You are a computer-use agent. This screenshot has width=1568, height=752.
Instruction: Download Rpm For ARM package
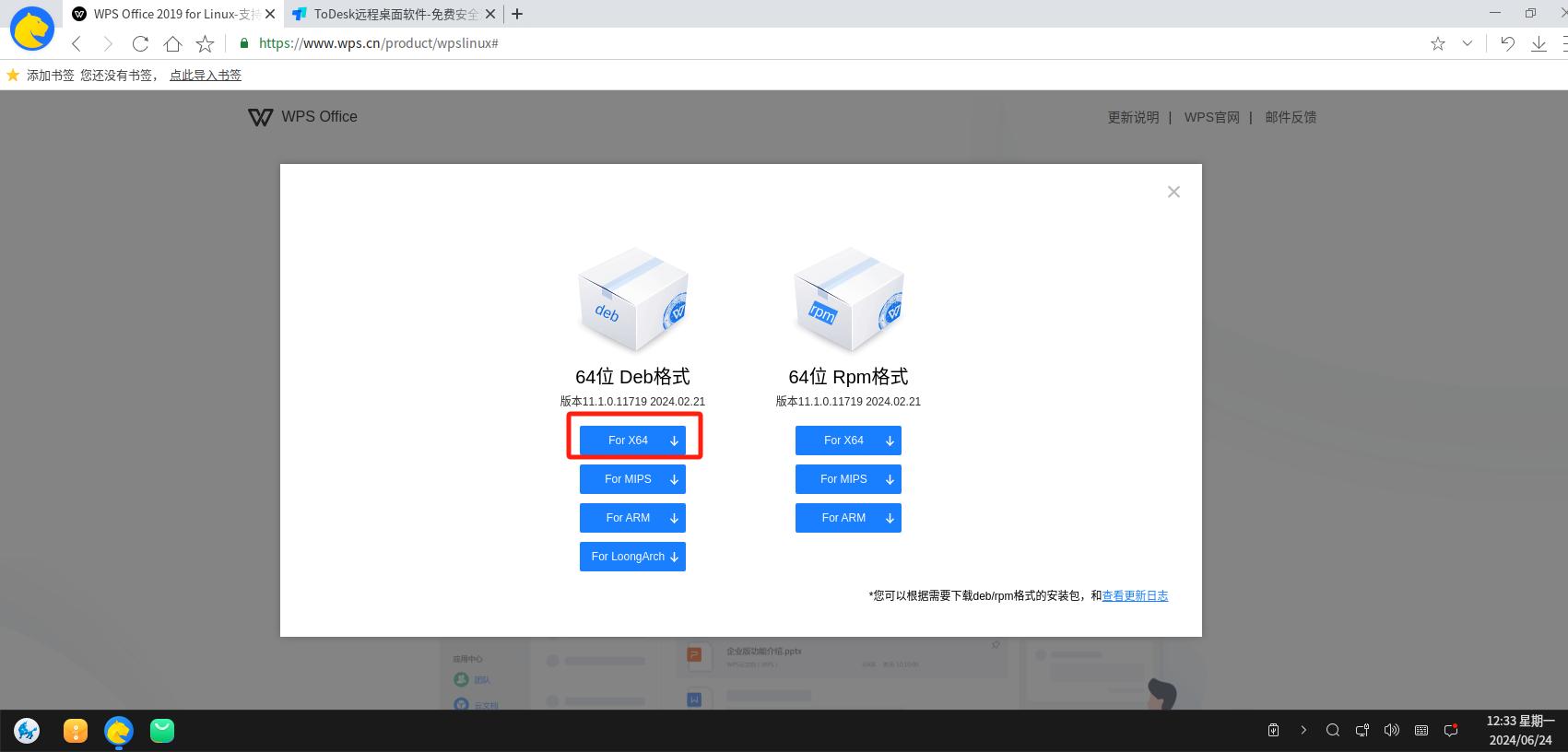pos(848,518)
